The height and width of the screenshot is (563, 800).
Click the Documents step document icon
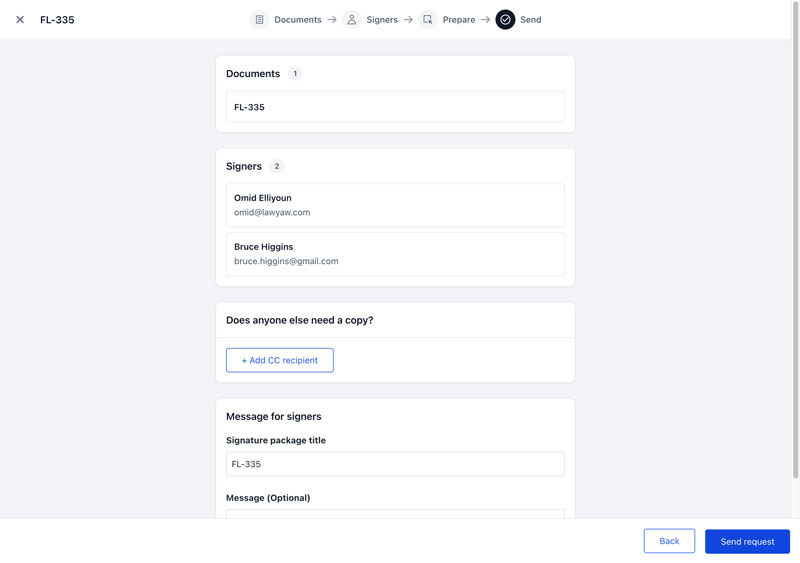point(259,20)
